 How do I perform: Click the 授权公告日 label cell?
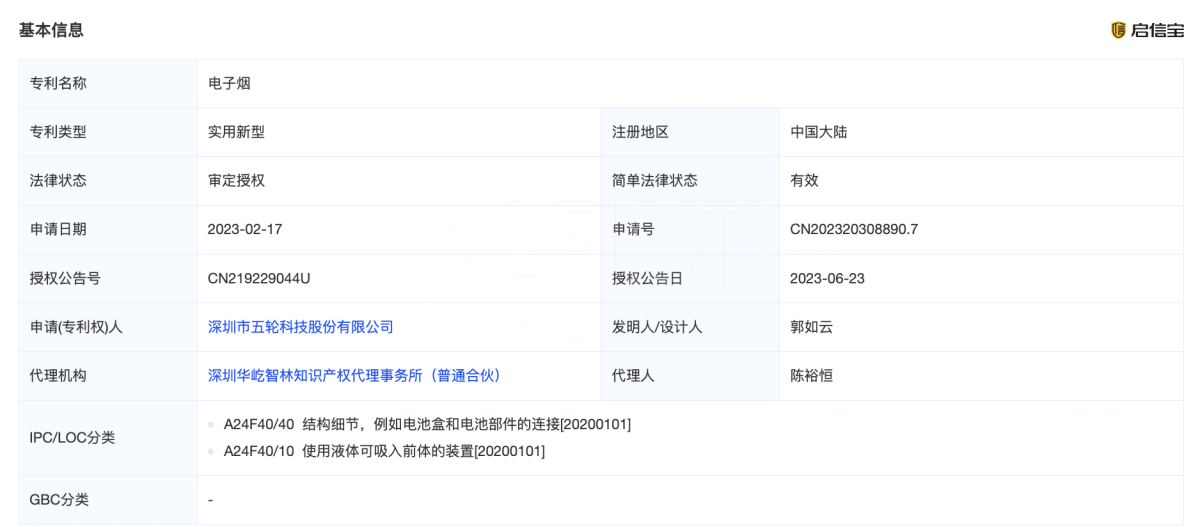click(x=690, y=279)
